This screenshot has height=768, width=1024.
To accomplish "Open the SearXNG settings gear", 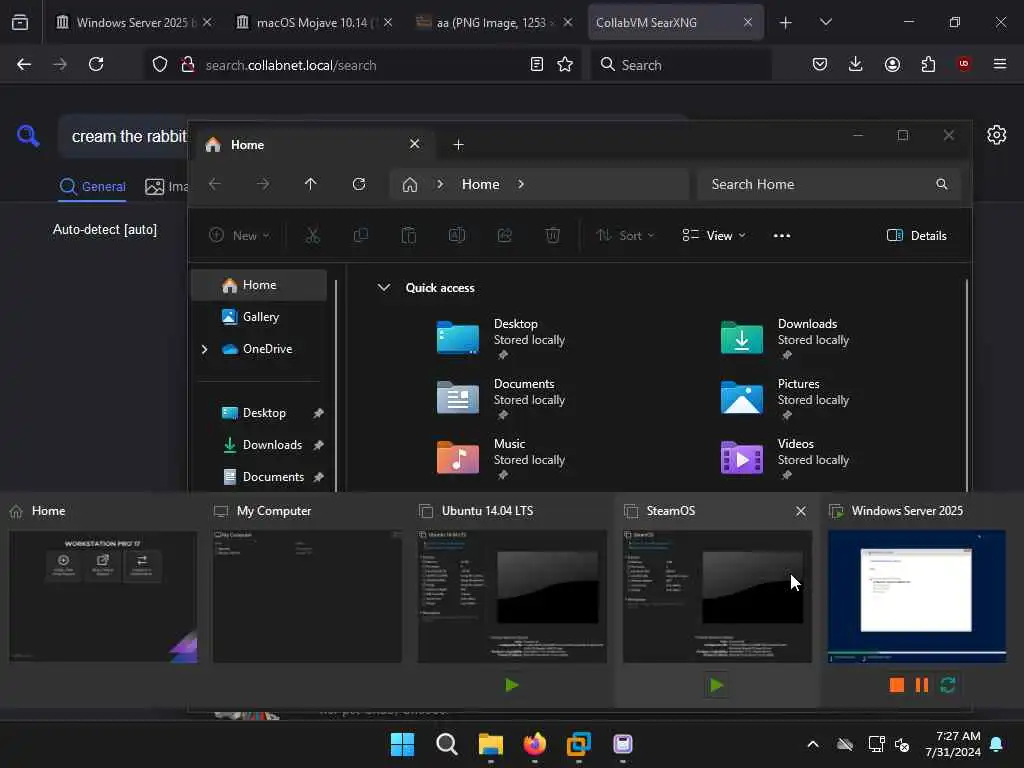I will [997, 135].
